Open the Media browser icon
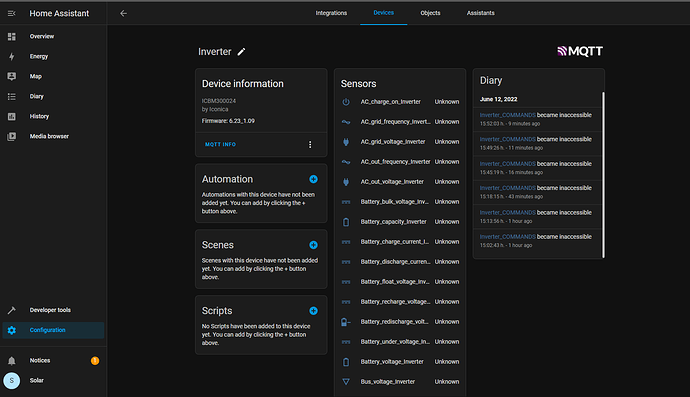690x397 pixels. (11, 136)
